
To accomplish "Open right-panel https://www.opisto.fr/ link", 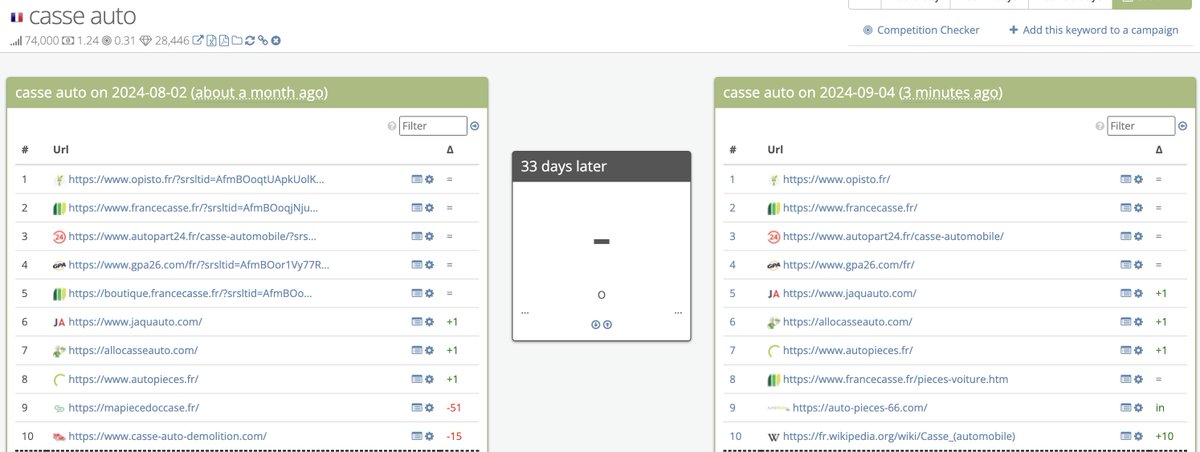I will 836,179.
